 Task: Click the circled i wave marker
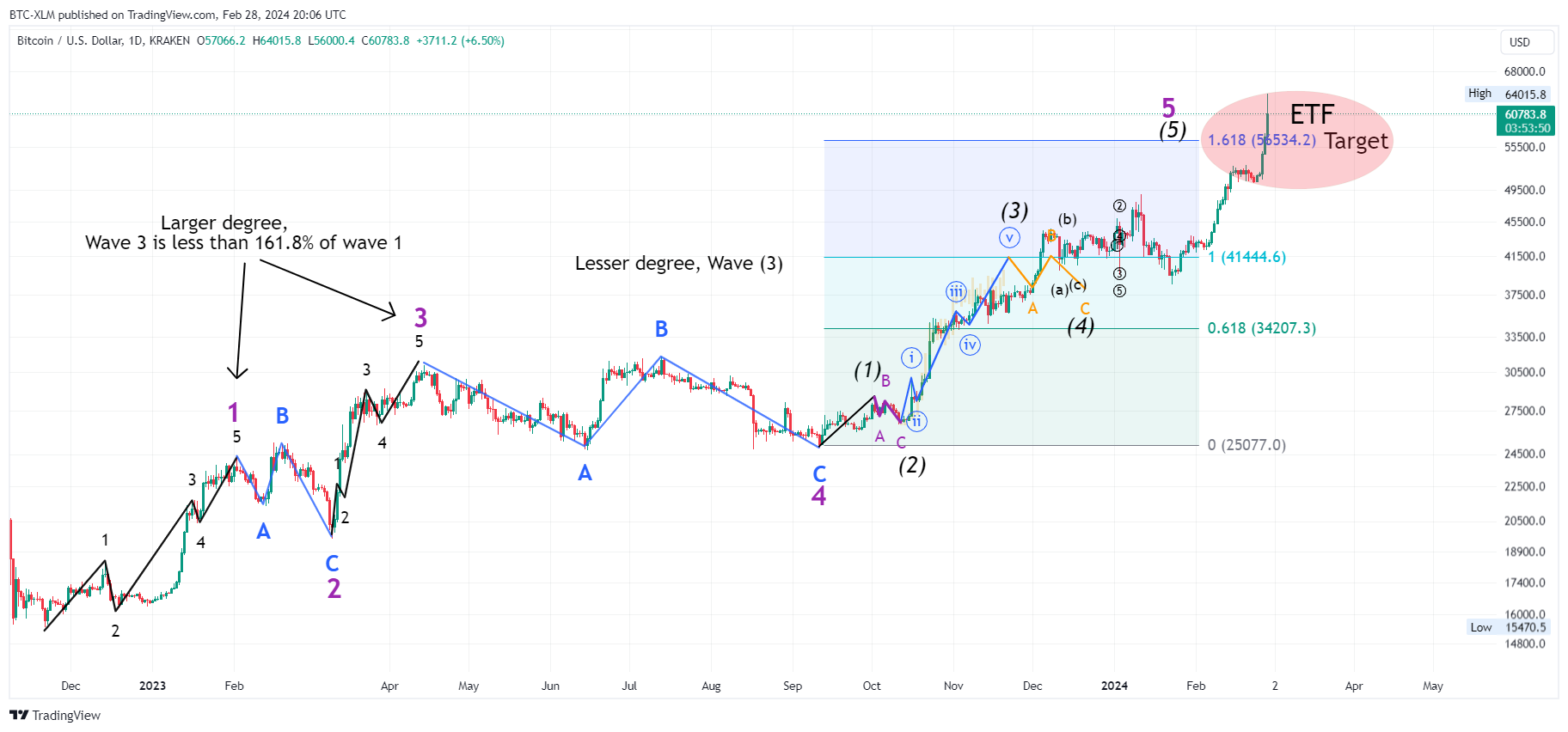click(x=911, y=357)
